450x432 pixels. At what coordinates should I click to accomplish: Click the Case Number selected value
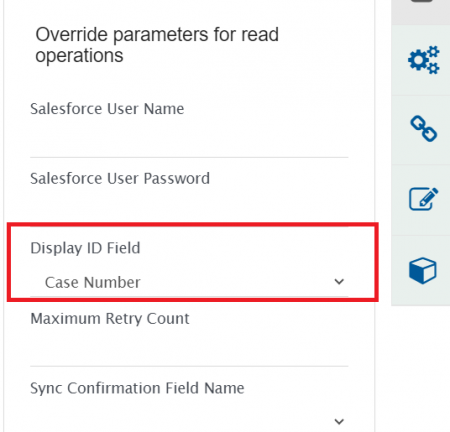[x=93, y=282]
